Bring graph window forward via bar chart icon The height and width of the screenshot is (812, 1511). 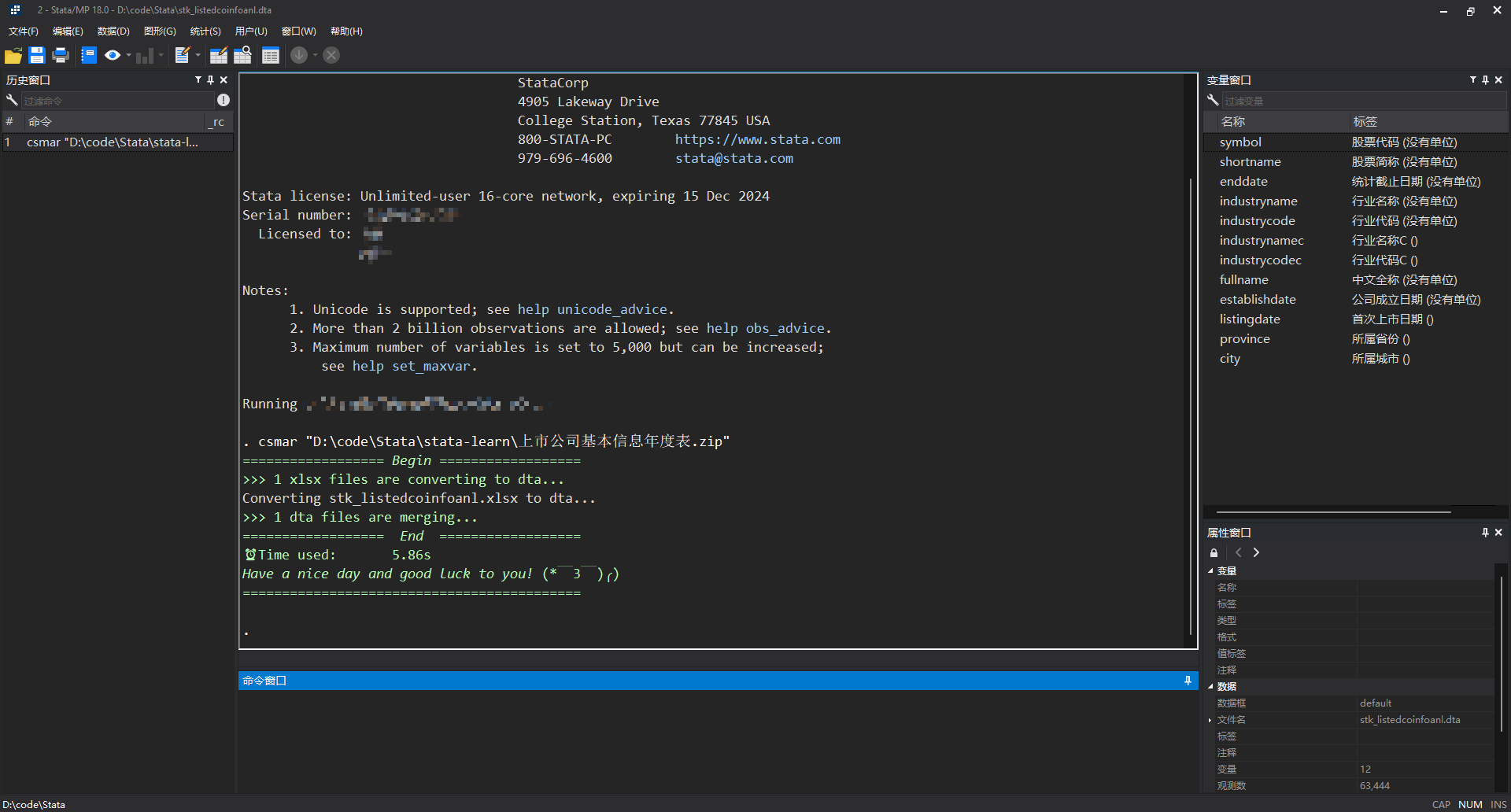[145, 55]
